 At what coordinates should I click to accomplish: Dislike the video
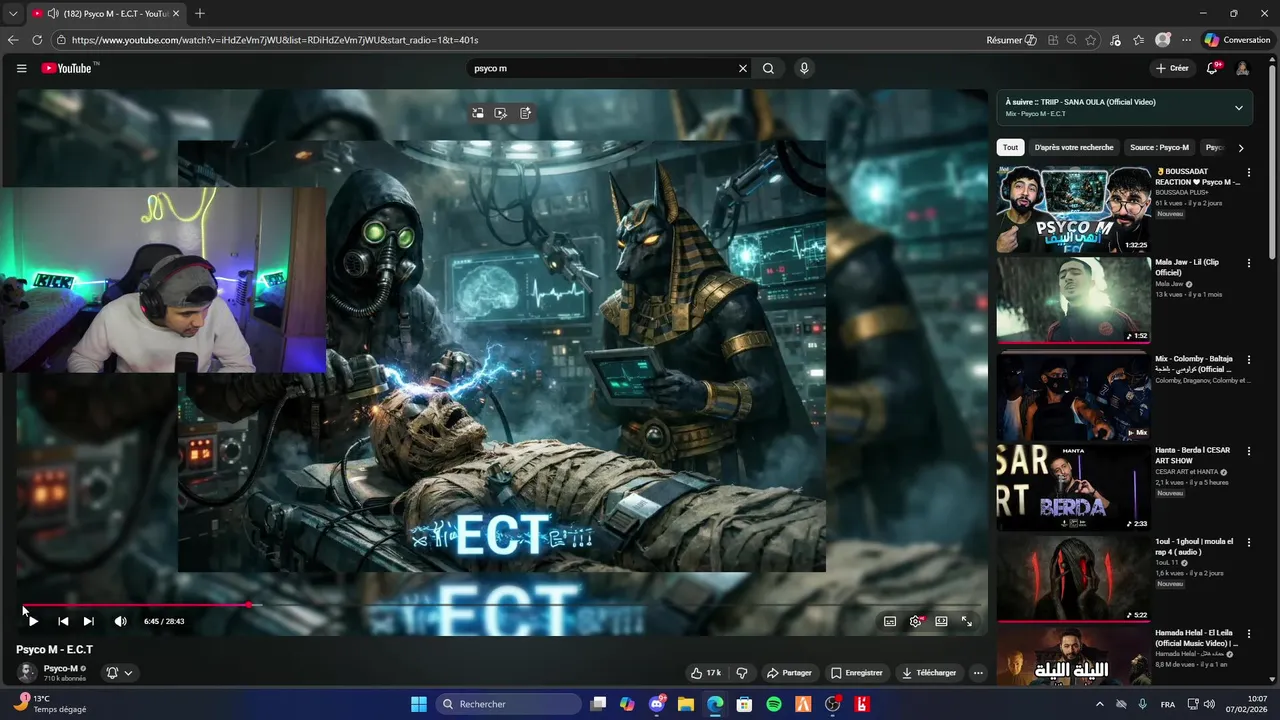(742, 673)
